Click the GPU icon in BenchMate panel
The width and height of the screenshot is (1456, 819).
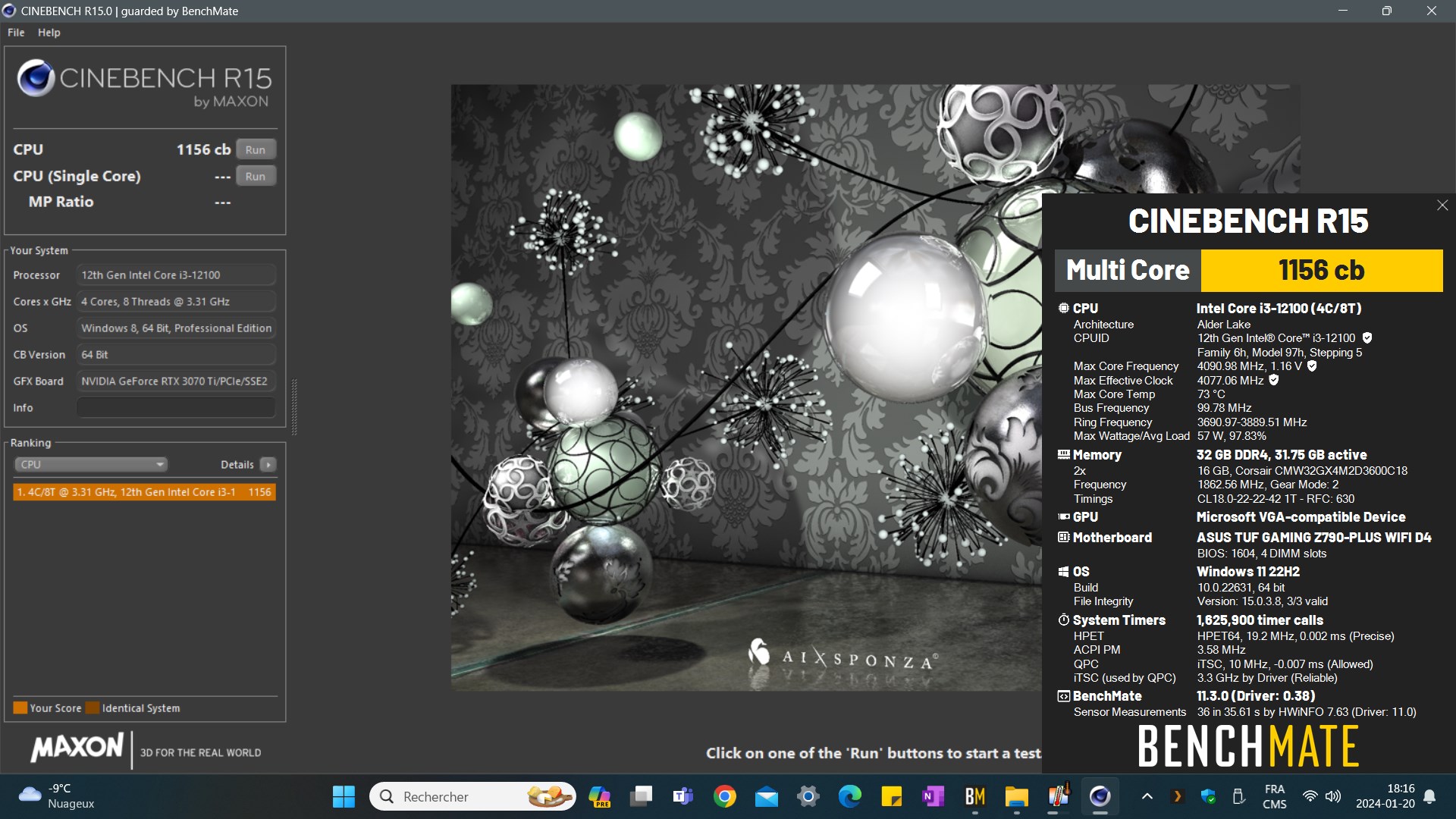(1064, 517)
